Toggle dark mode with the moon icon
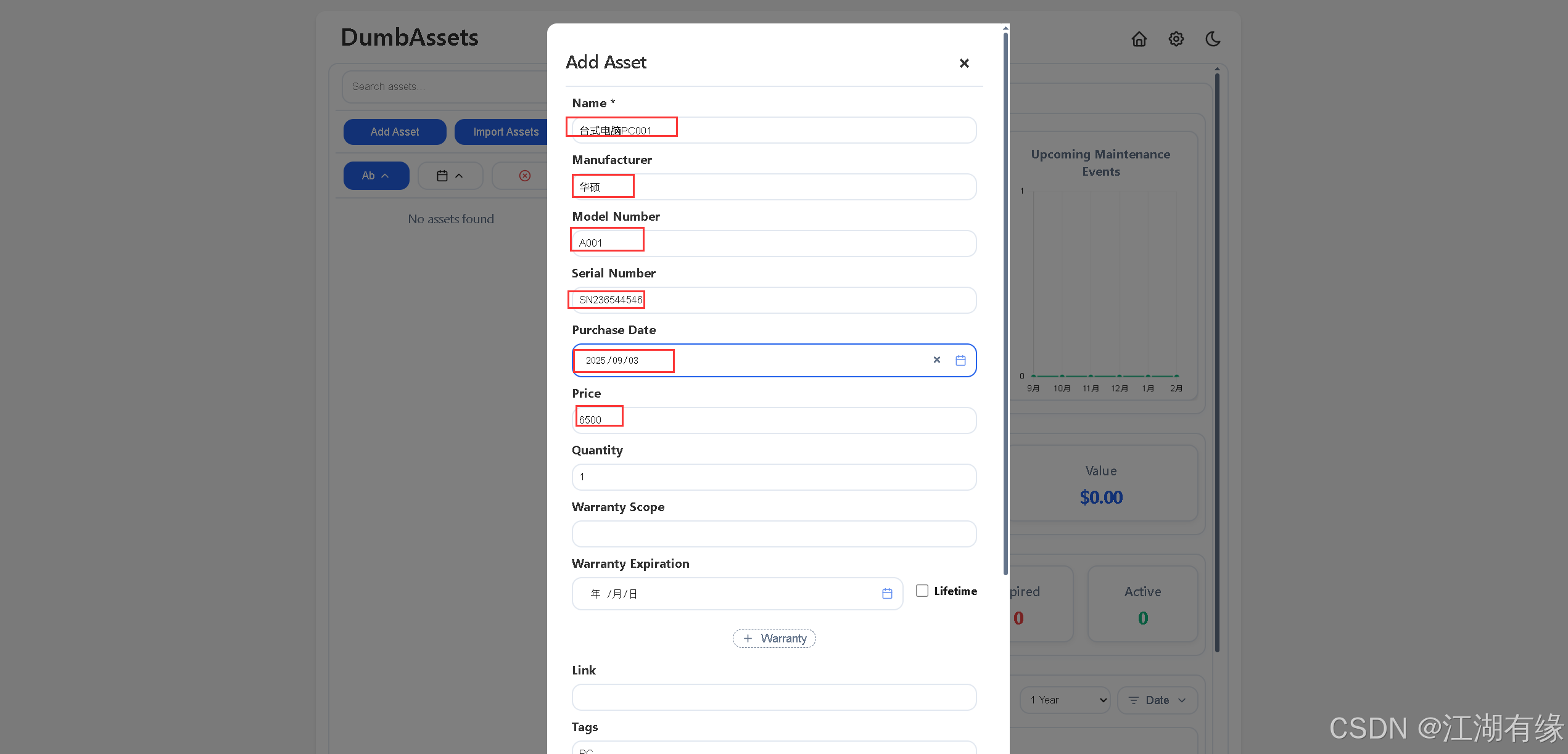This screenshot has height=754, width=1568. point(1213,39)
